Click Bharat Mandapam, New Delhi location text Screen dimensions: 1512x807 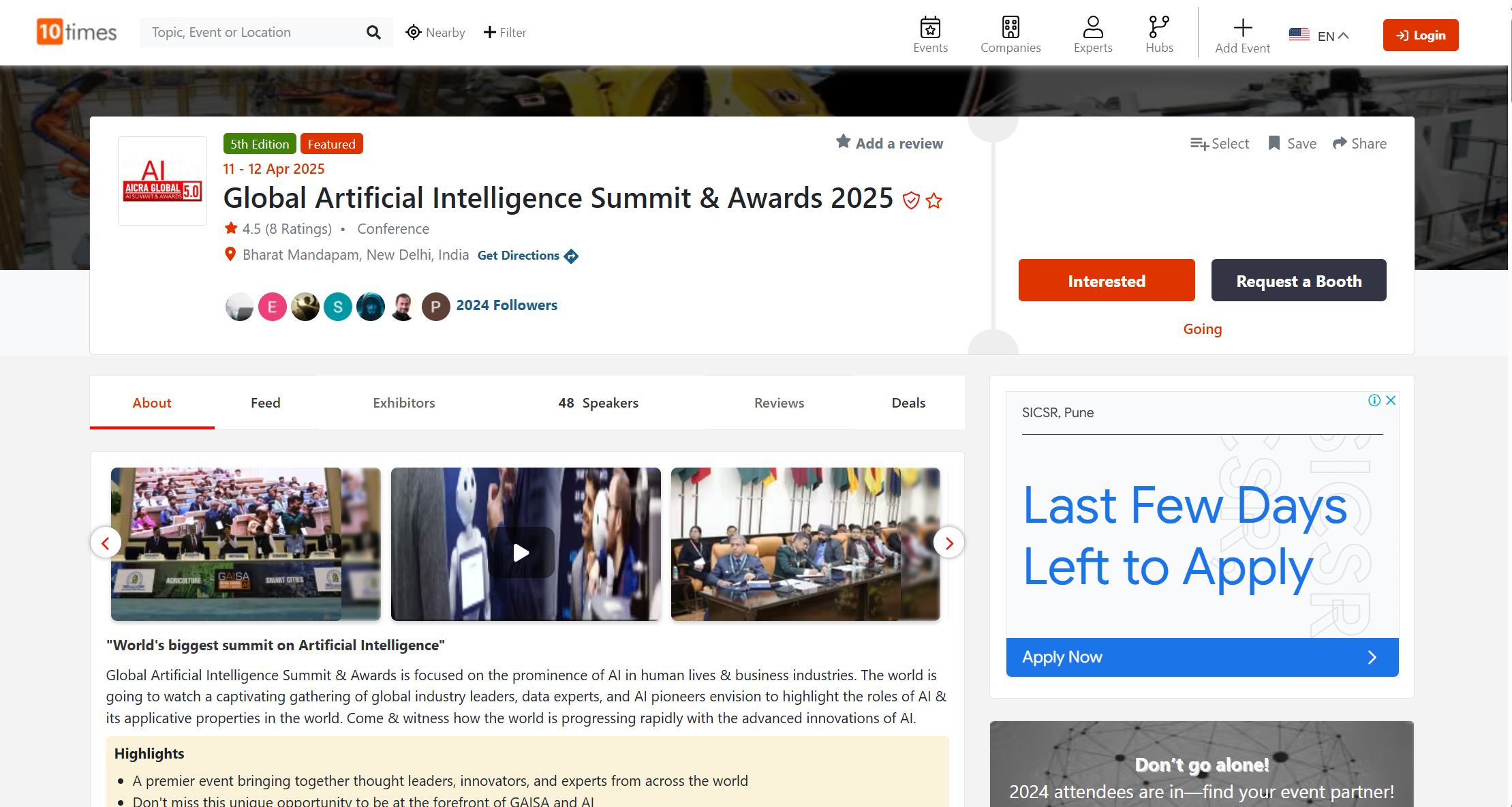pos(356,255)
